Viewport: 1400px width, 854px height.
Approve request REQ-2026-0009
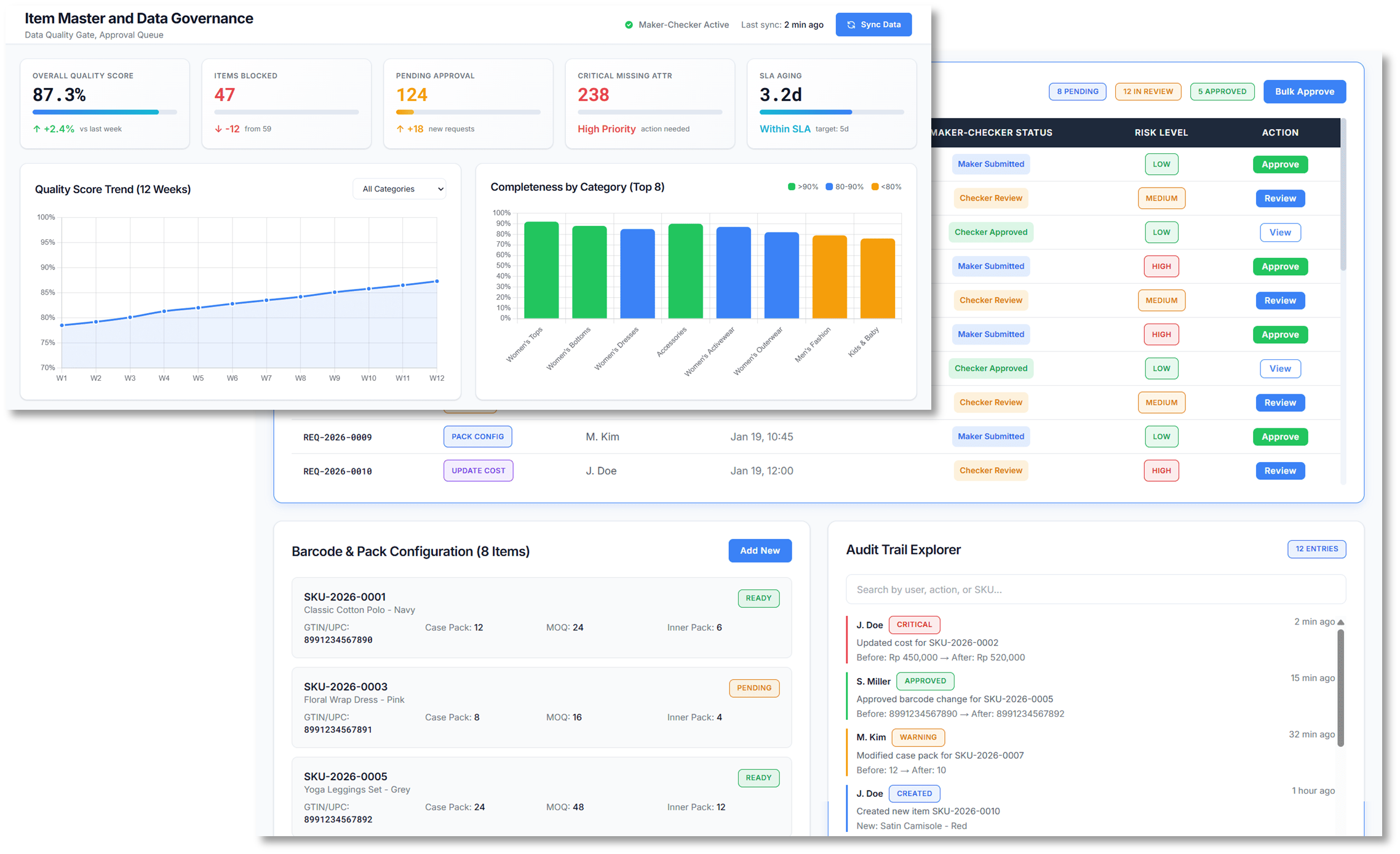(1280, 436)
